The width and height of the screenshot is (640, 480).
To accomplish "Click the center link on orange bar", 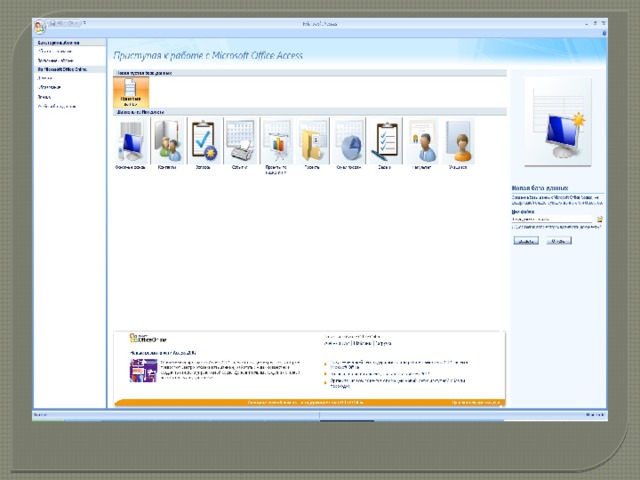I will (305, 402).
